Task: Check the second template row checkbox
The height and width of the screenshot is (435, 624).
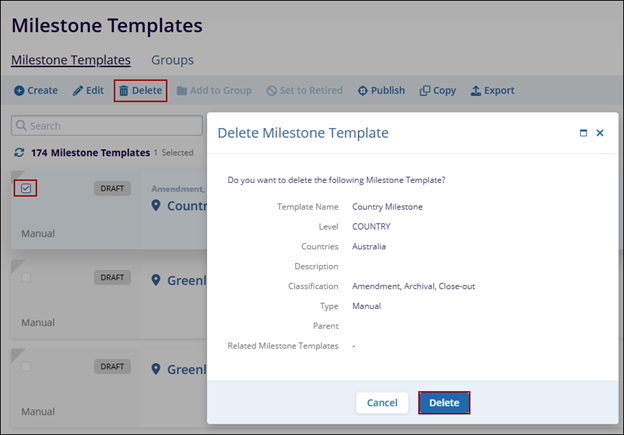Action: click(26, 278)
